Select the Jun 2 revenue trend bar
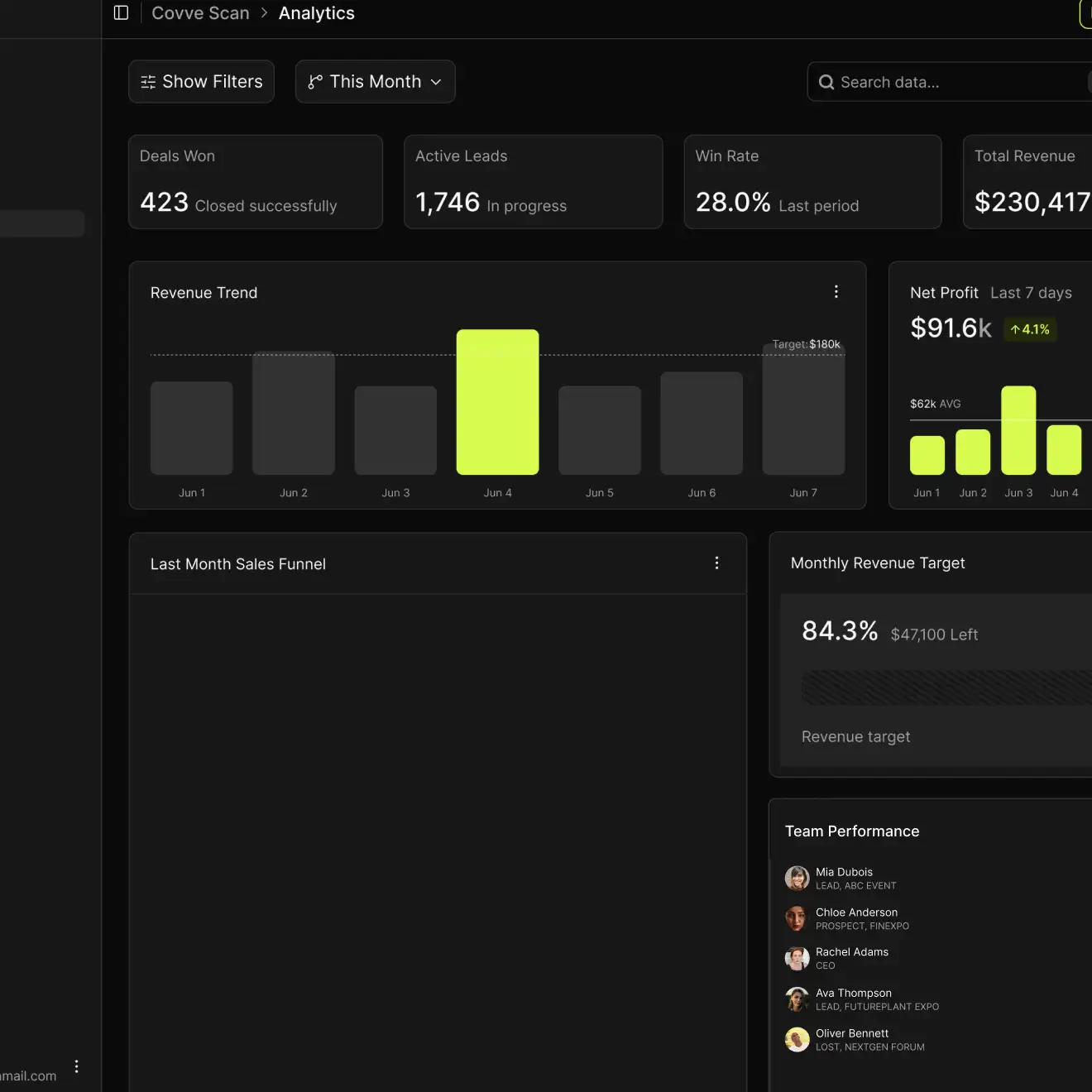This screenshot has width=1092, height=1092. click(294, 413)
